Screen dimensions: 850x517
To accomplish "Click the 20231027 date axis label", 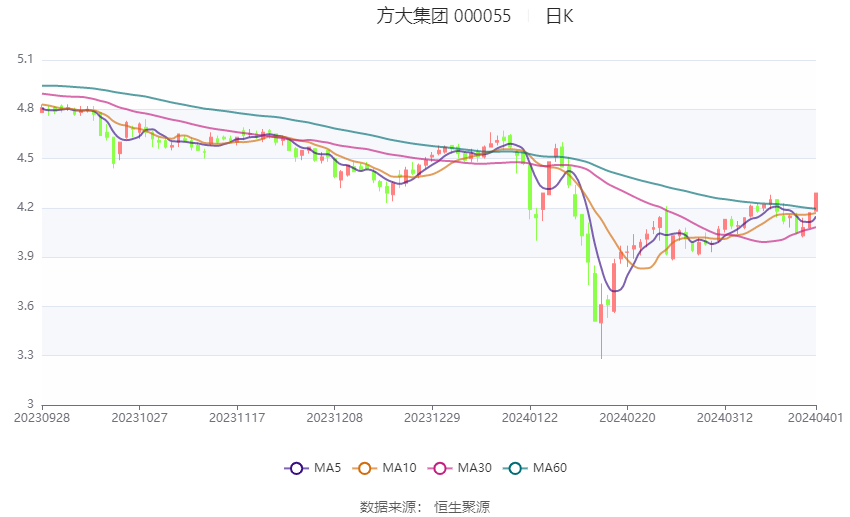I will click(x=139, y=418).
